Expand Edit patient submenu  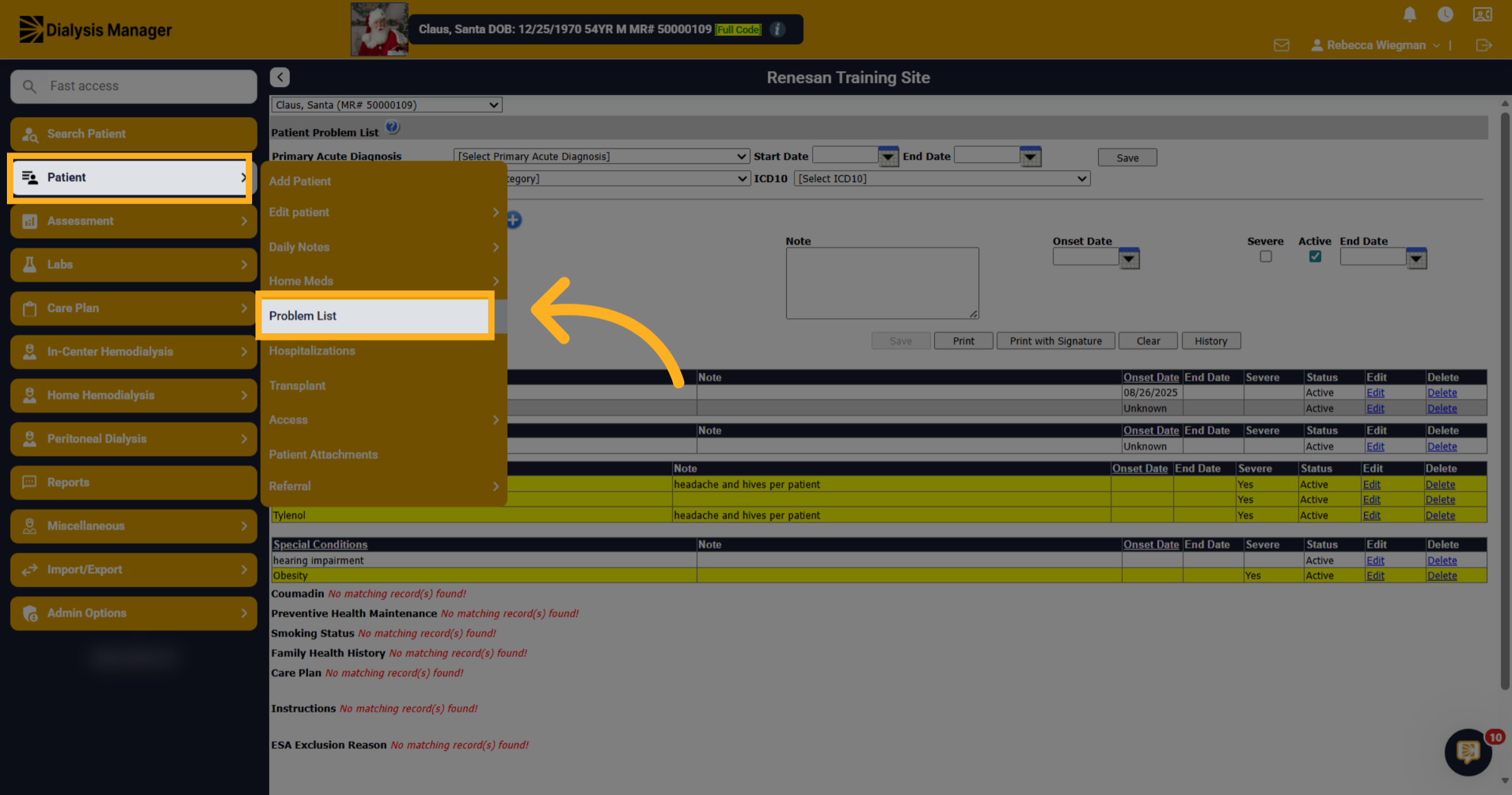[383, 212]
